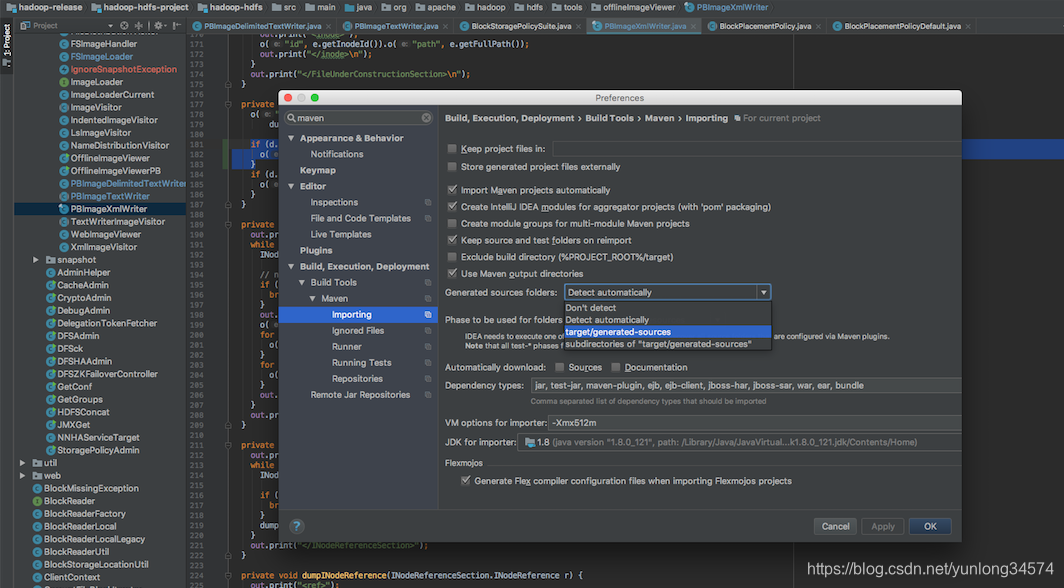Screen dimensions: 1064x588
Task: Close the BlockPlacementPolicy.java tab with its X
Action: [818, 26]
